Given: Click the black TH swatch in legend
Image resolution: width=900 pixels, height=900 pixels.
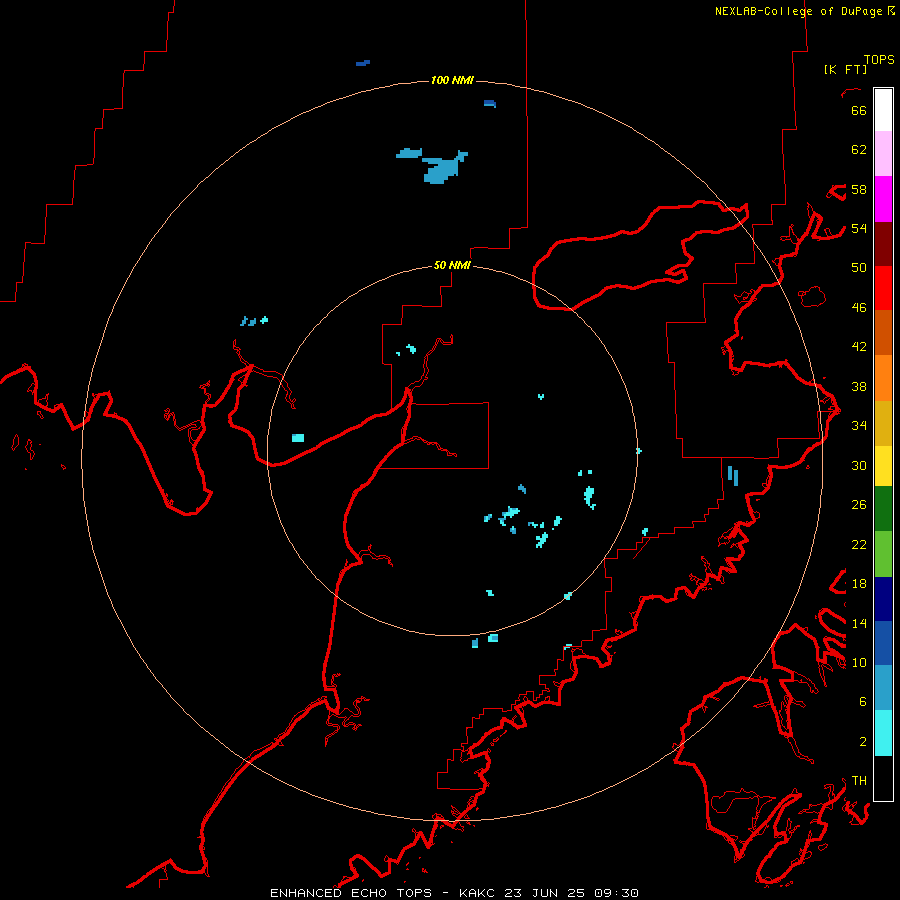Looking at the screenshot, I should click(x=883, y=778).
